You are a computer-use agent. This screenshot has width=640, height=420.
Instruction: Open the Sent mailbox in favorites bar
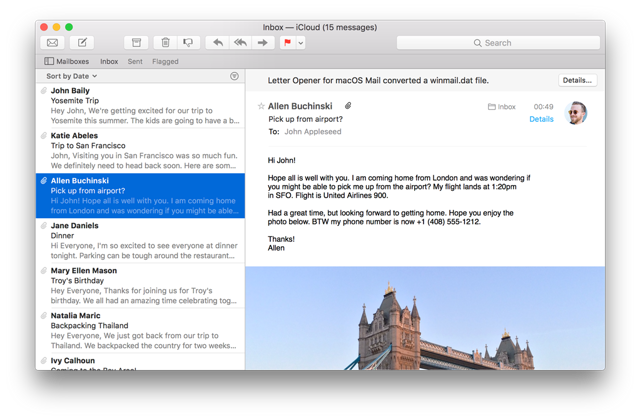point(135,61)
